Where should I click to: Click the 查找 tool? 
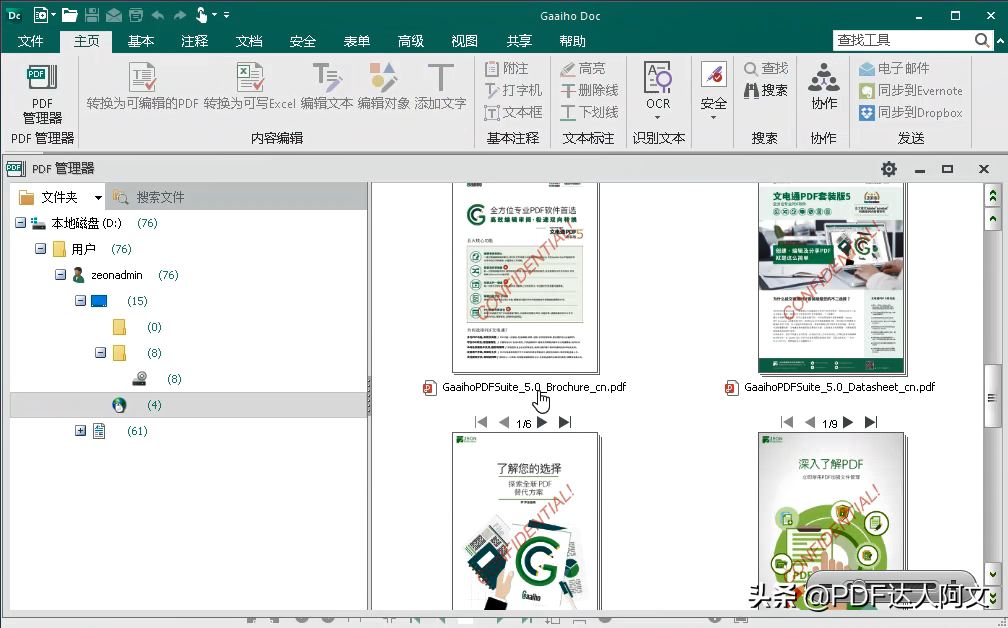(766, 68)
